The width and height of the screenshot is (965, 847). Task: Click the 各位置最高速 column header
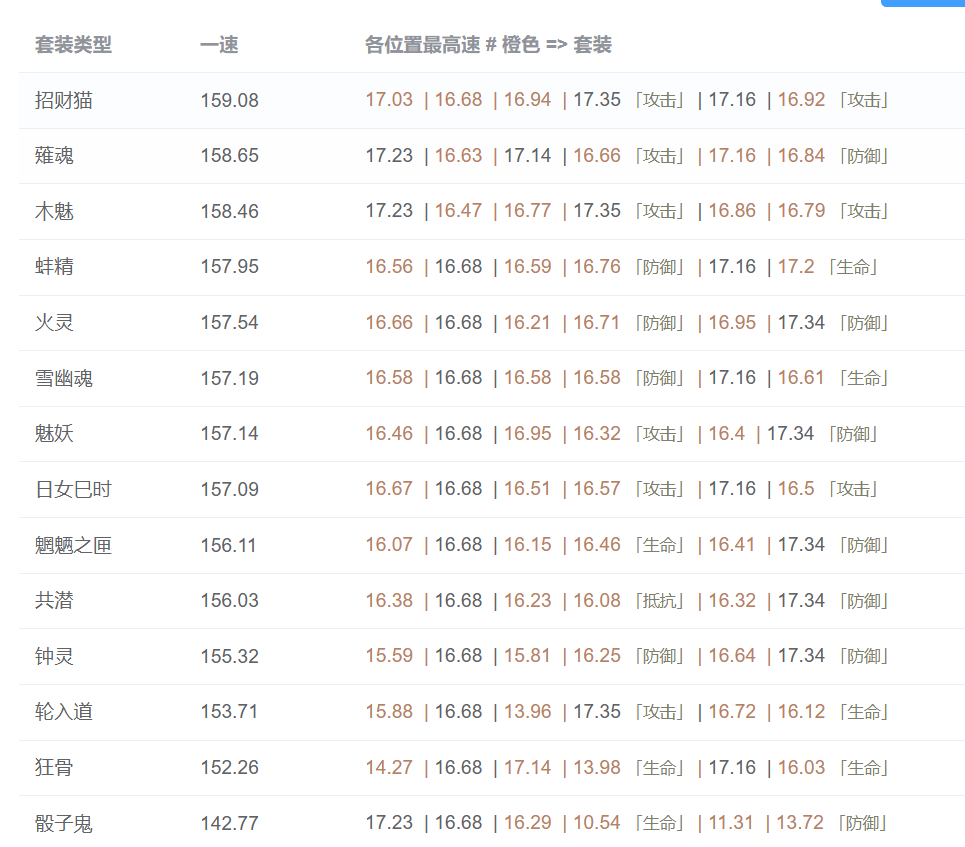click(488, 45)
